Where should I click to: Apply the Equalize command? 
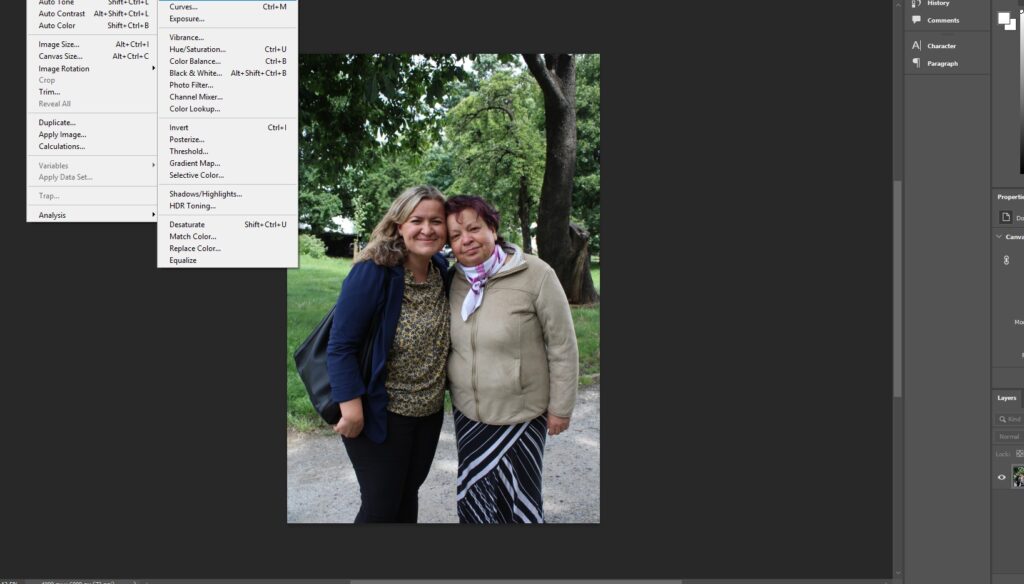[227, 261]
